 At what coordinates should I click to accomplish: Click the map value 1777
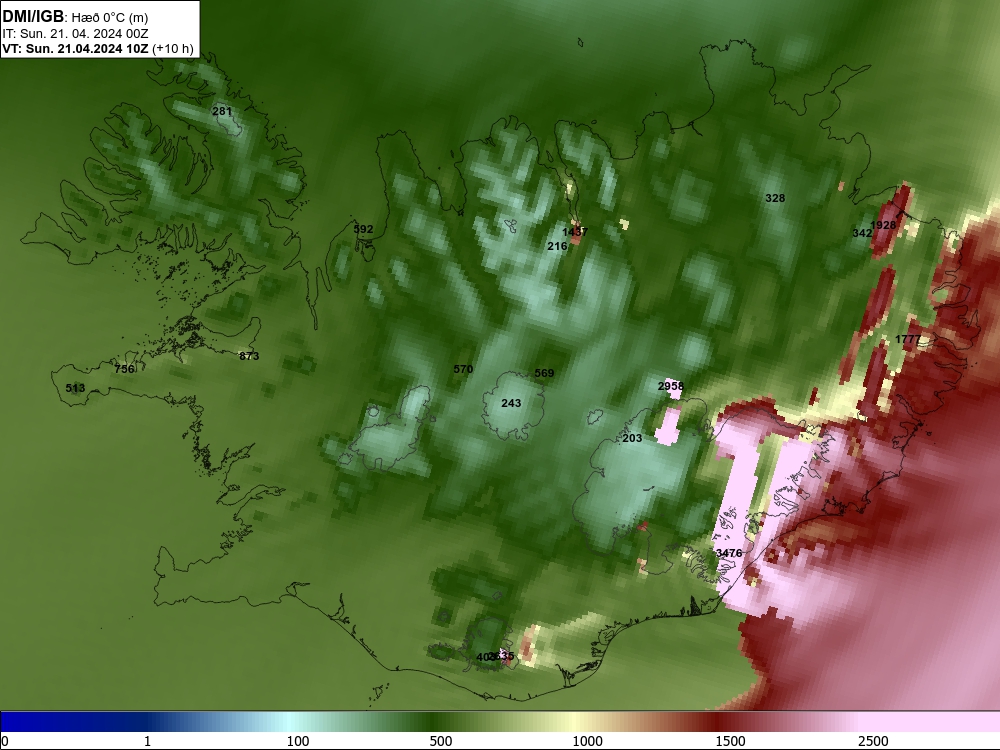908,339
